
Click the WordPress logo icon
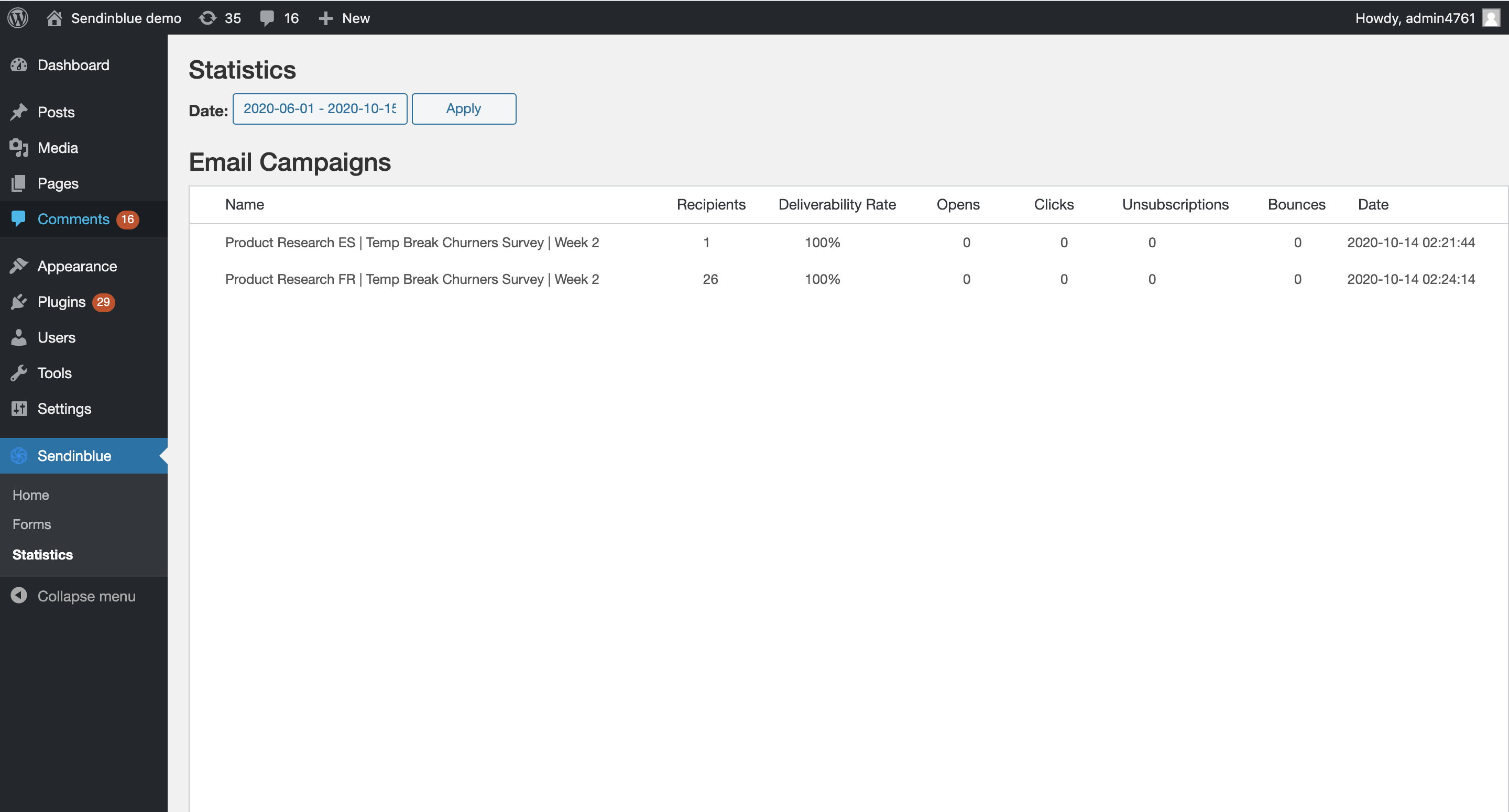18,18
